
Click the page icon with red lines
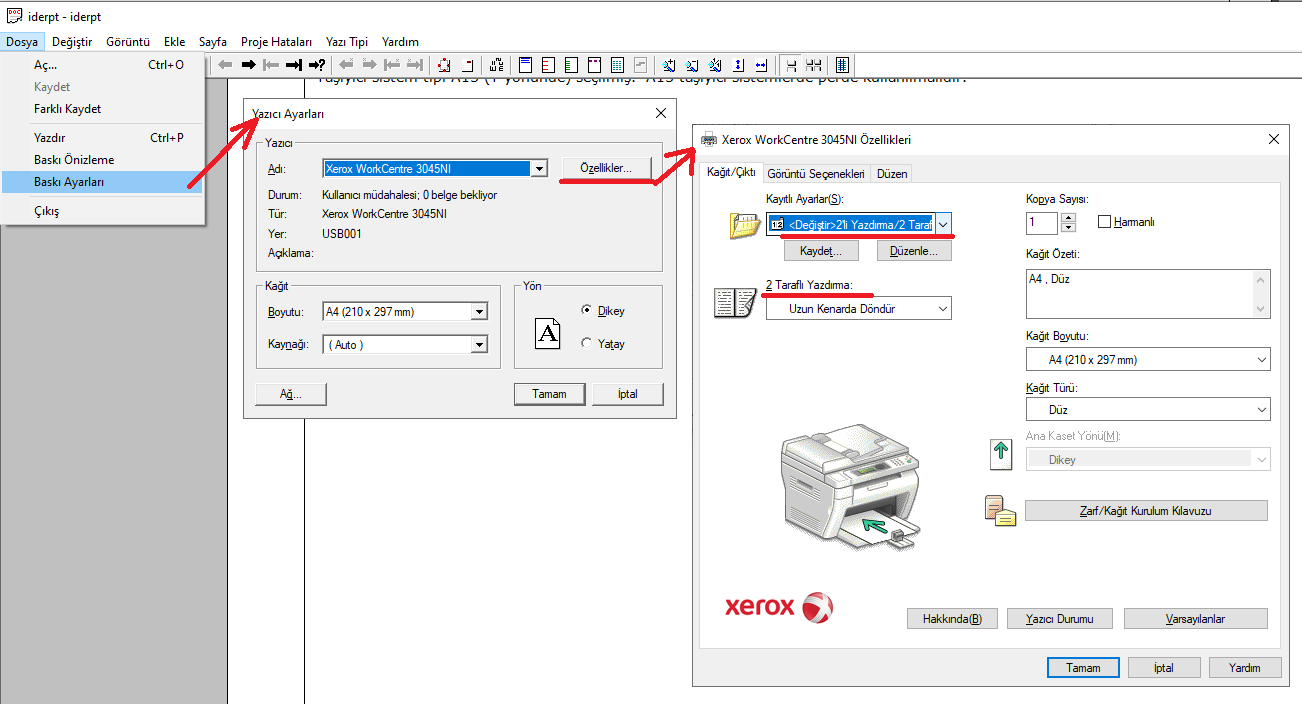[x=548, y=65]
